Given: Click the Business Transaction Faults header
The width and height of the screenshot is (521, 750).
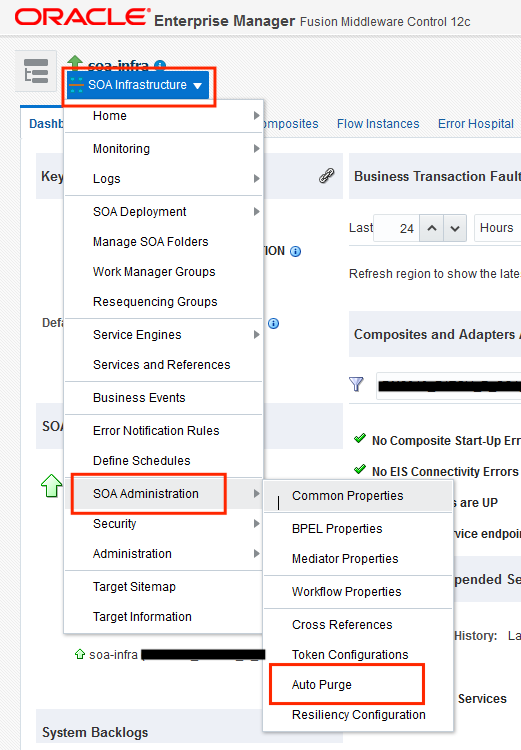Looking at the screenshot, I should coord(437,176).
